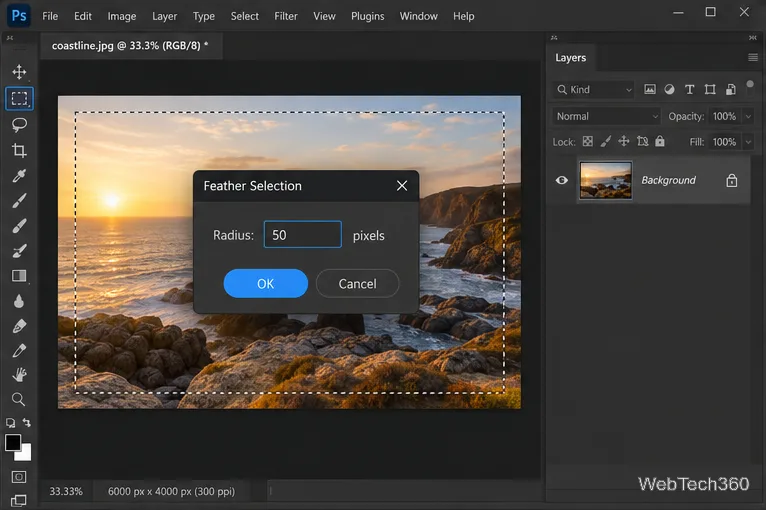Select the Move tool
This screenshot has height=510, width=766.
point(19,72)
